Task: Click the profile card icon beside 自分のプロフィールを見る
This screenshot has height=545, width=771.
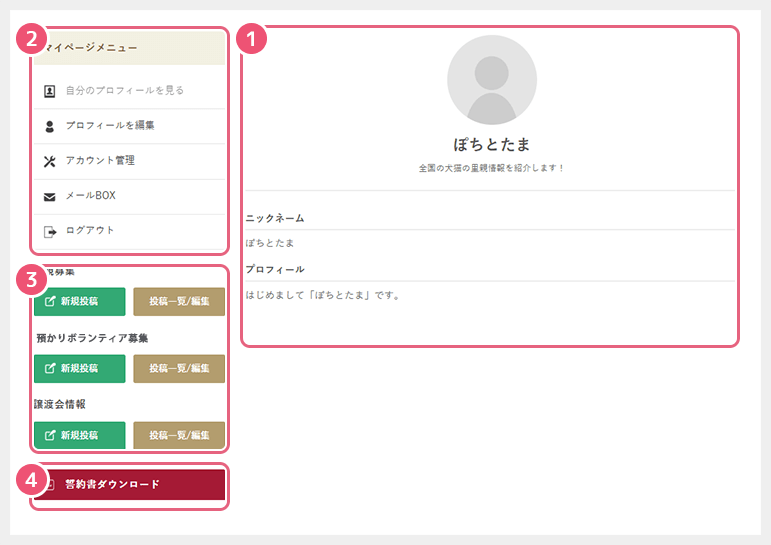Action: (x=50, y=91)
